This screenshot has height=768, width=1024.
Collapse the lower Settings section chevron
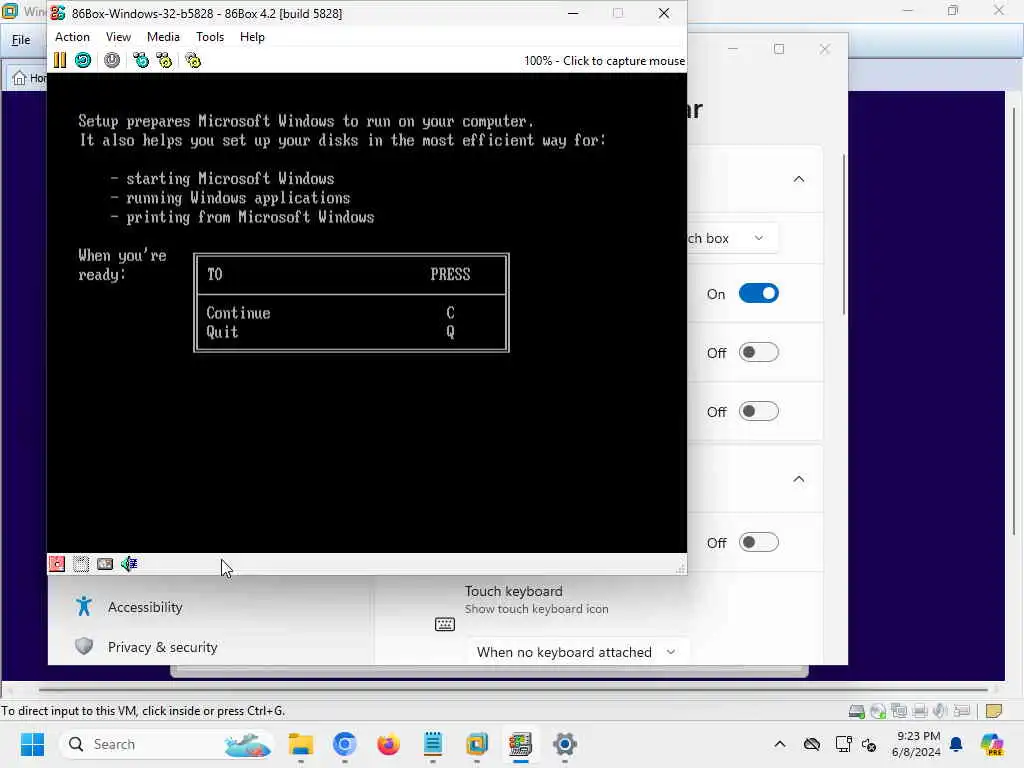click(799, 479)
